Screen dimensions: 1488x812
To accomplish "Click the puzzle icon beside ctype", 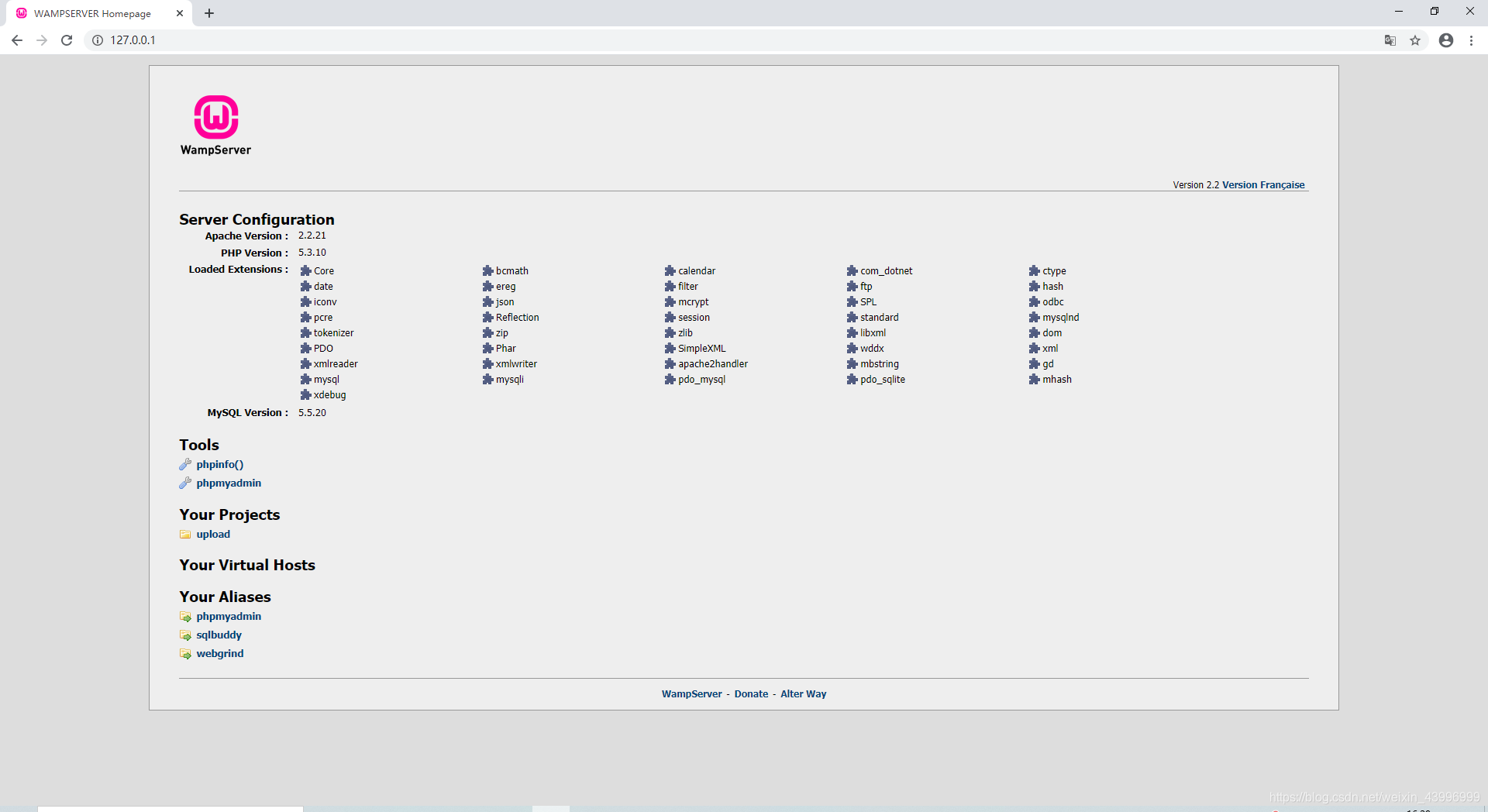I will coord(1034,270).
